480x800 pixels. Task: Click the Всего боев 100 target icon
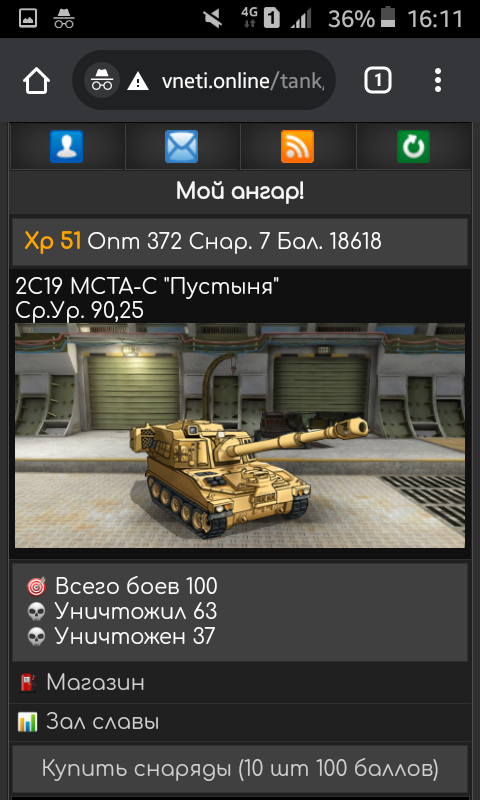pyautogui.click(x=36, y=587)
